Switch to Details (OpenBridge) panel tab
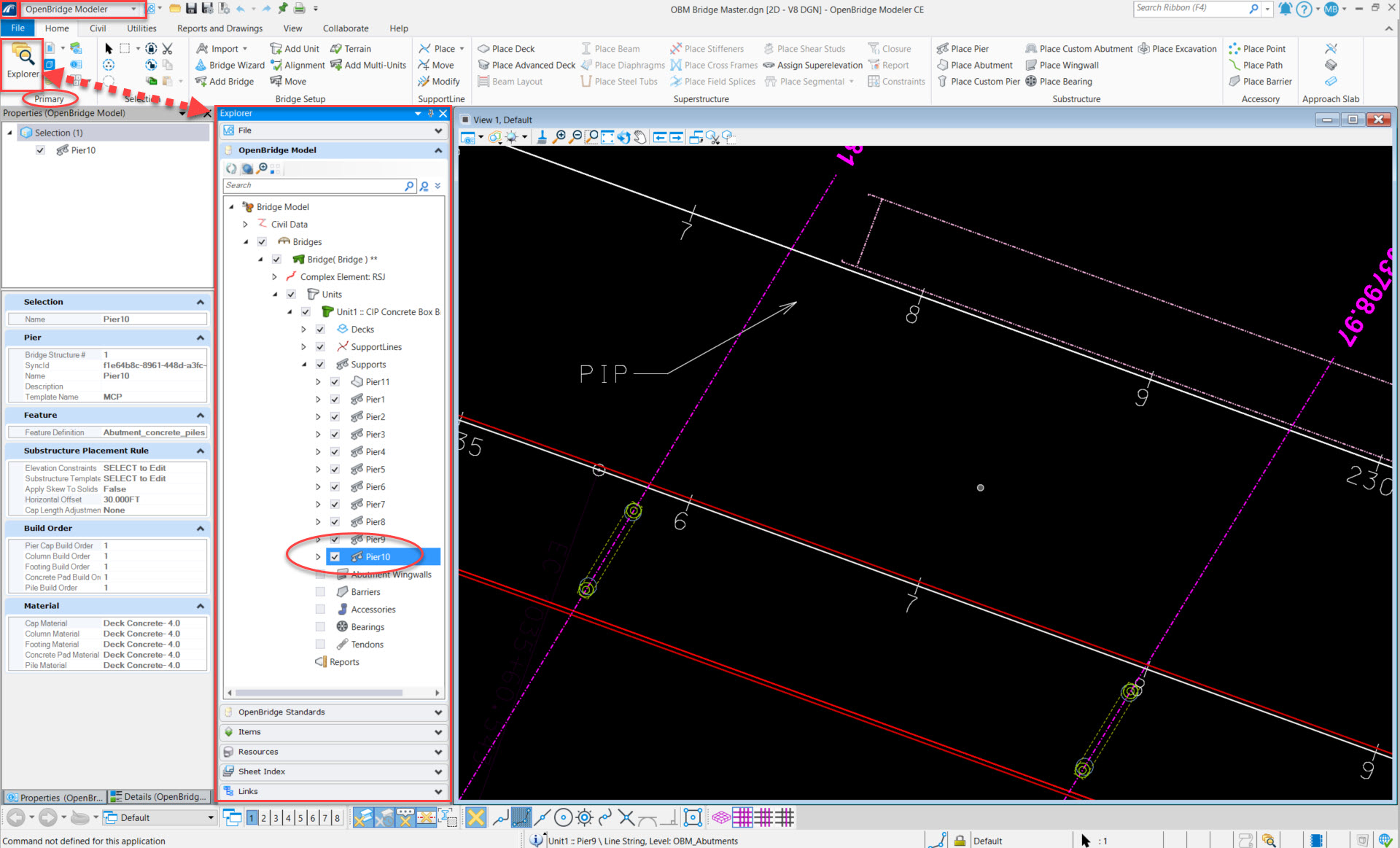This screenshot has height=848, width=1400. point(160,797)
